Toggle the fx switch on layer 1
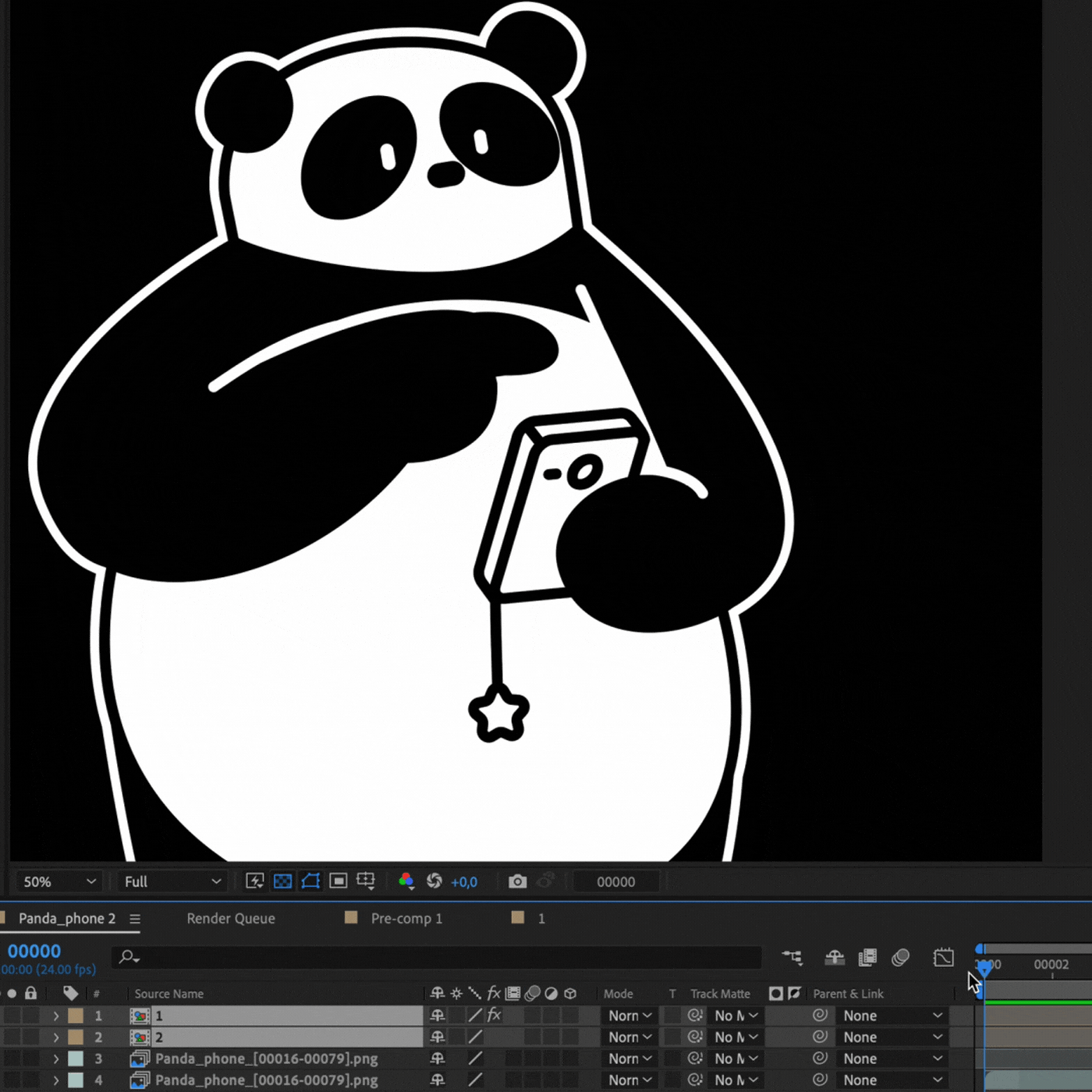Viewport: 1092px width, 1092px height. [494, 1015]
